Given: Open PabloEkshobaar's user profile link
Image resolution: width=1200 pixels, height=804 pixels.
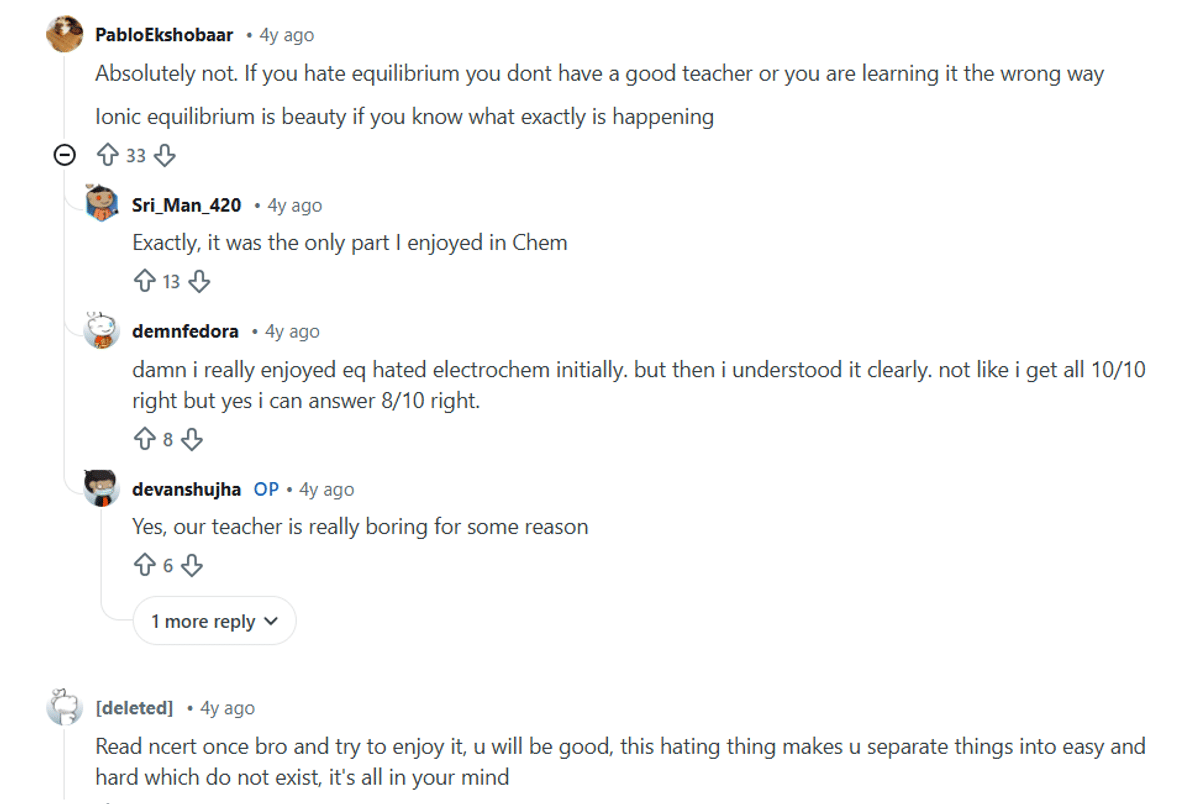Looking at the screenshot, I should 164,35.
